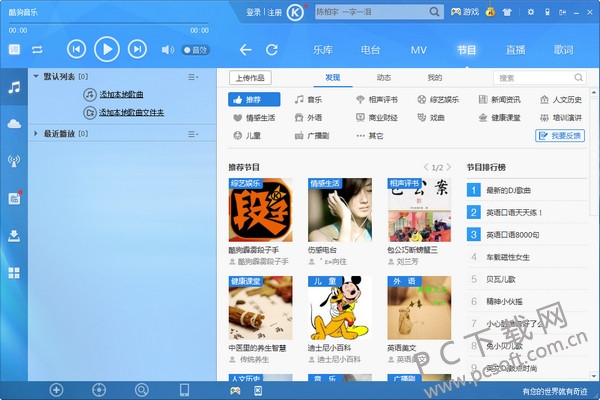Open the lyrics 词 button

pyautogui.click(x=14, y=50)
